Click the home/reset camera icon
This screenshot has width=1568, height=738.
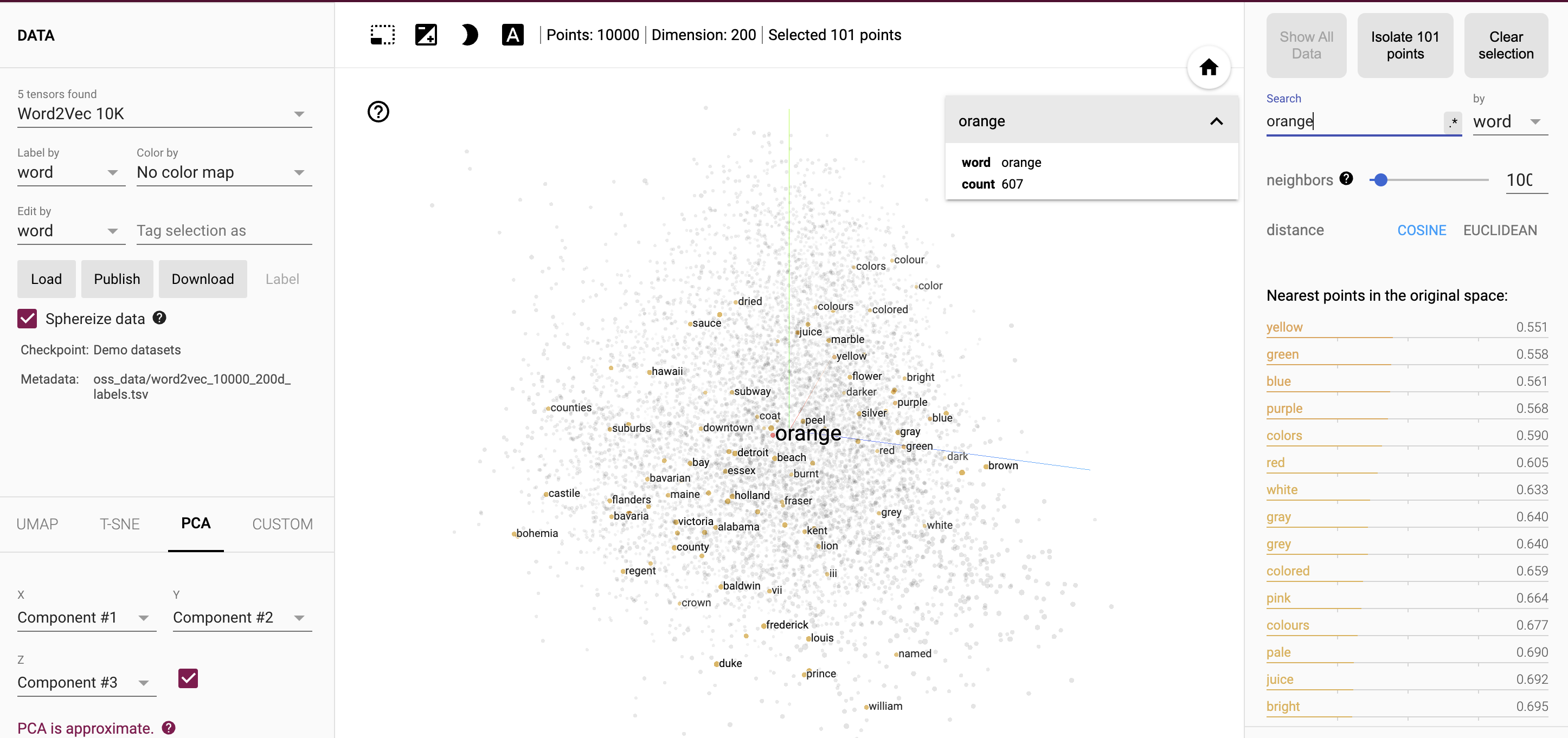pos(1209,67)
